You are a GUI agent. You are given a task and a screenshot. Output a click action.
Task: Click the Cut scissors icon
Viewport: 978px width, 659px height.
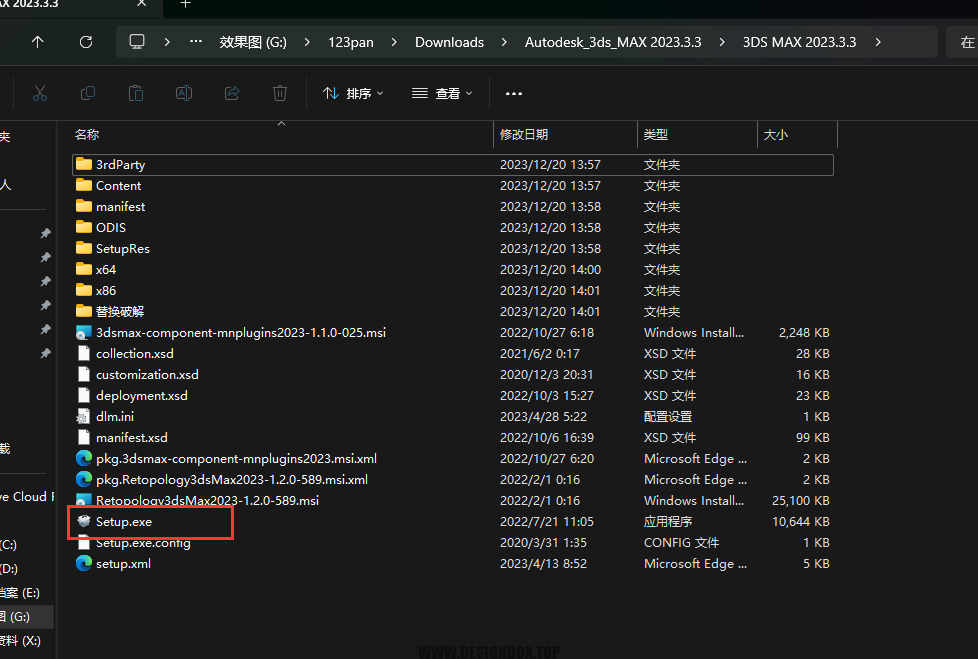point(40,94)
